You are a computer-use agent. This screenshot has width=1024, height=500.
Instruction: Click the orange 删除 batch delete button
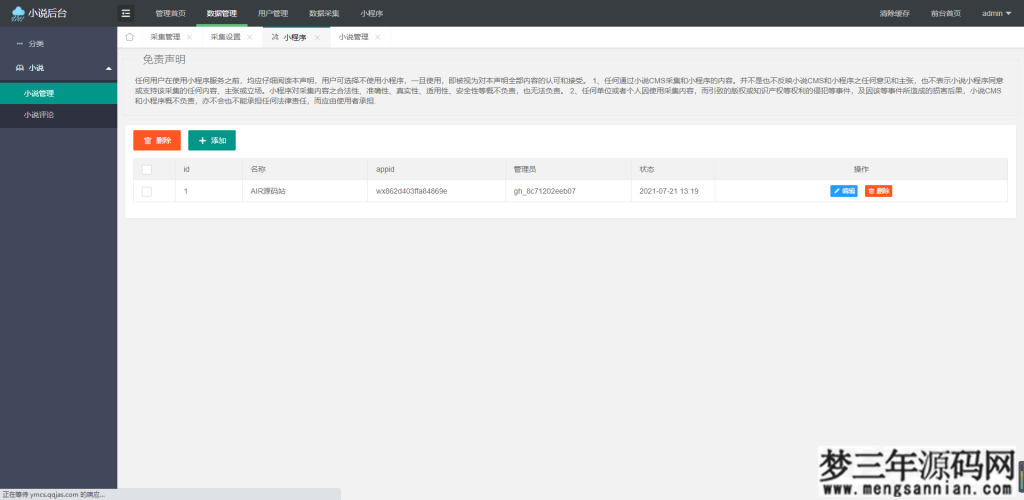[x=157, y=141]
